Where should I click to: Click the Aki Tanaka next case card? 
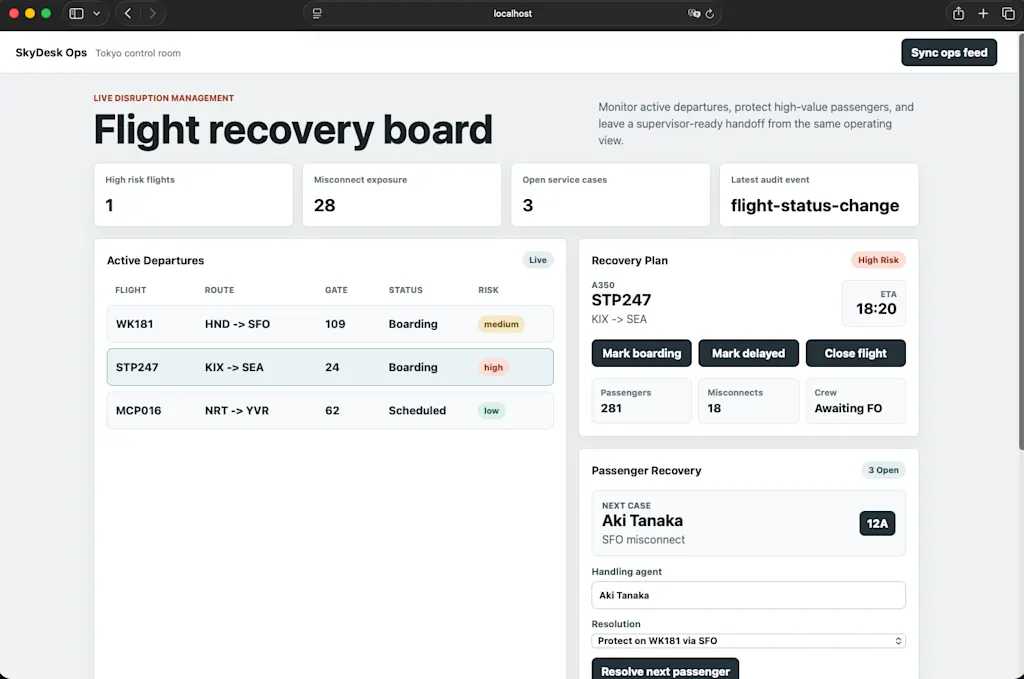pos(748,523)
